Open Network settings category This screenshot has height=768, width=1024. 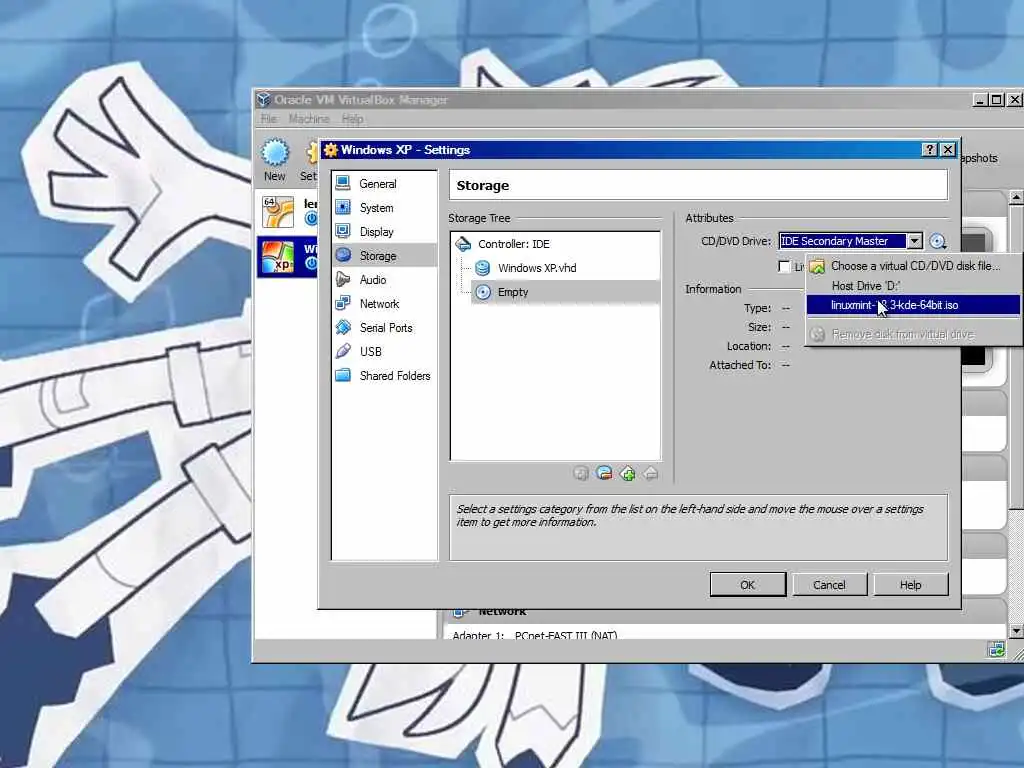384,304
